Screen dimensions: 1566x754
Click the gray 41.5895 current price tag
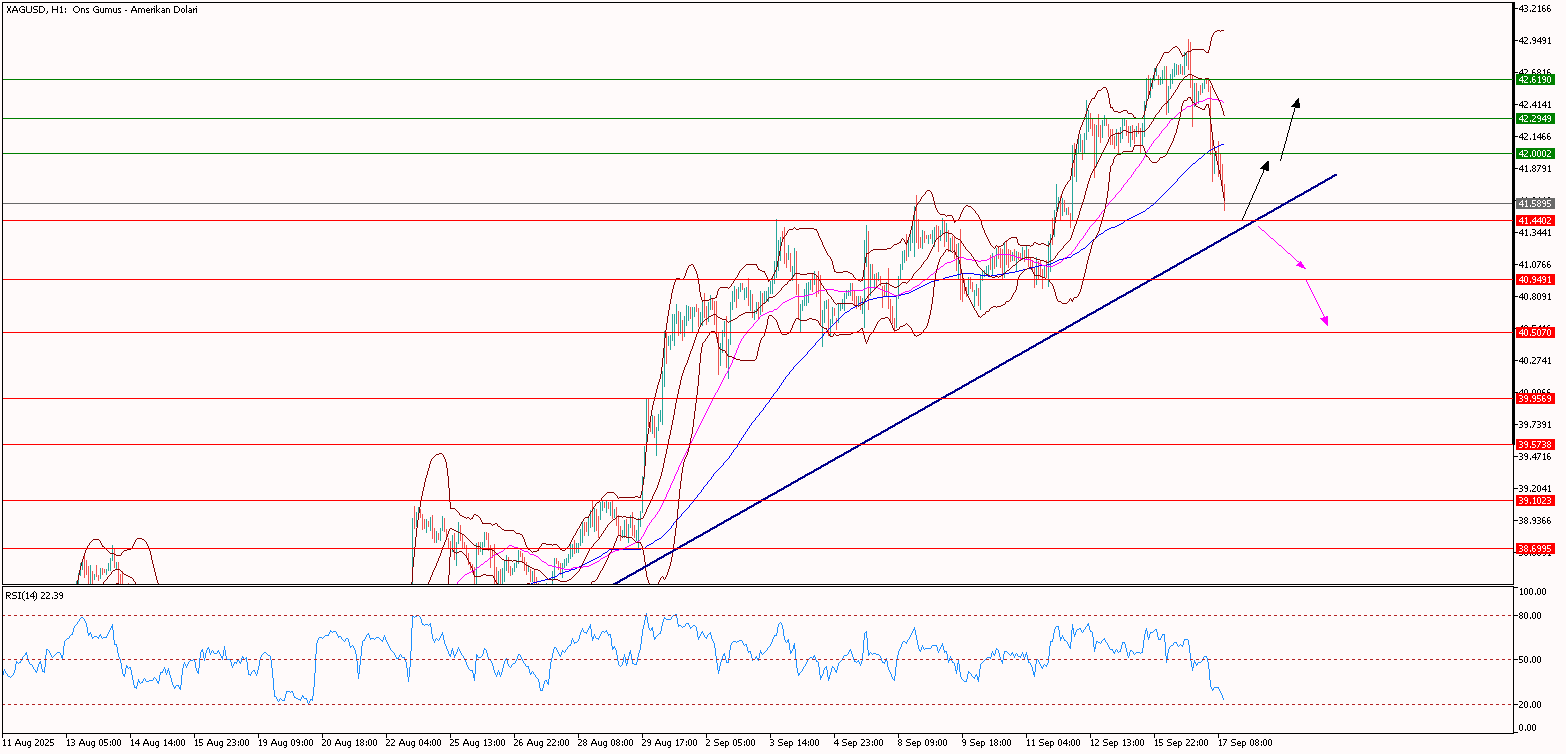point(1534,203)
